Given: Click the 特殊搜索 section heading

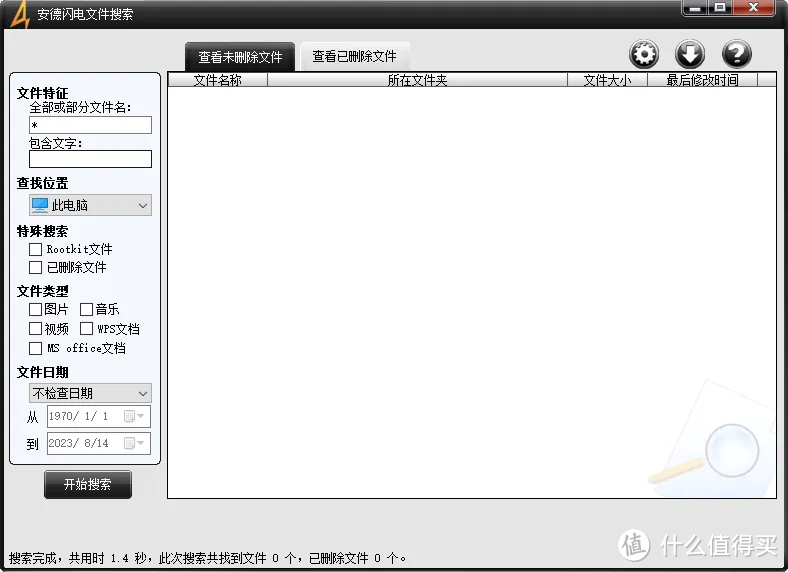Looking at the screenshot, I should tap(42, 231).
